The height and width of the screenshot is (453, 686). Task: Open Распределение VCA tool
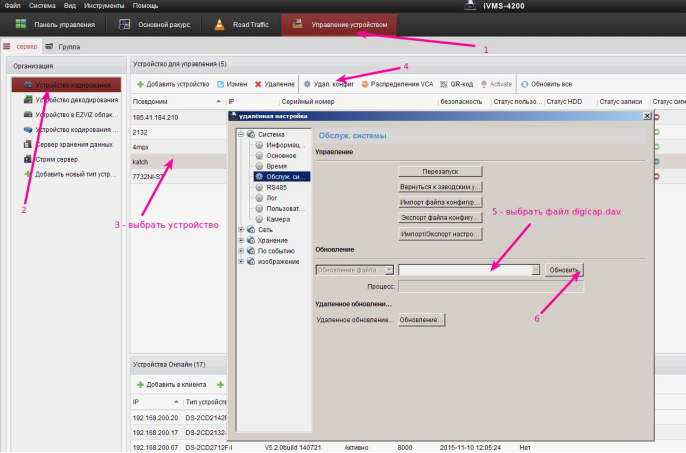366,84
